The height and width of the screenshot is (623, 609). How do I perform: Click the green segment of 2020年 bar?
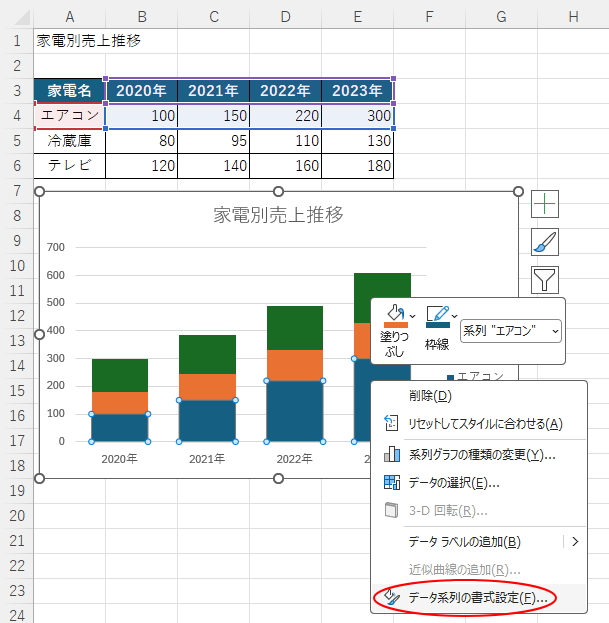(119, 374)
